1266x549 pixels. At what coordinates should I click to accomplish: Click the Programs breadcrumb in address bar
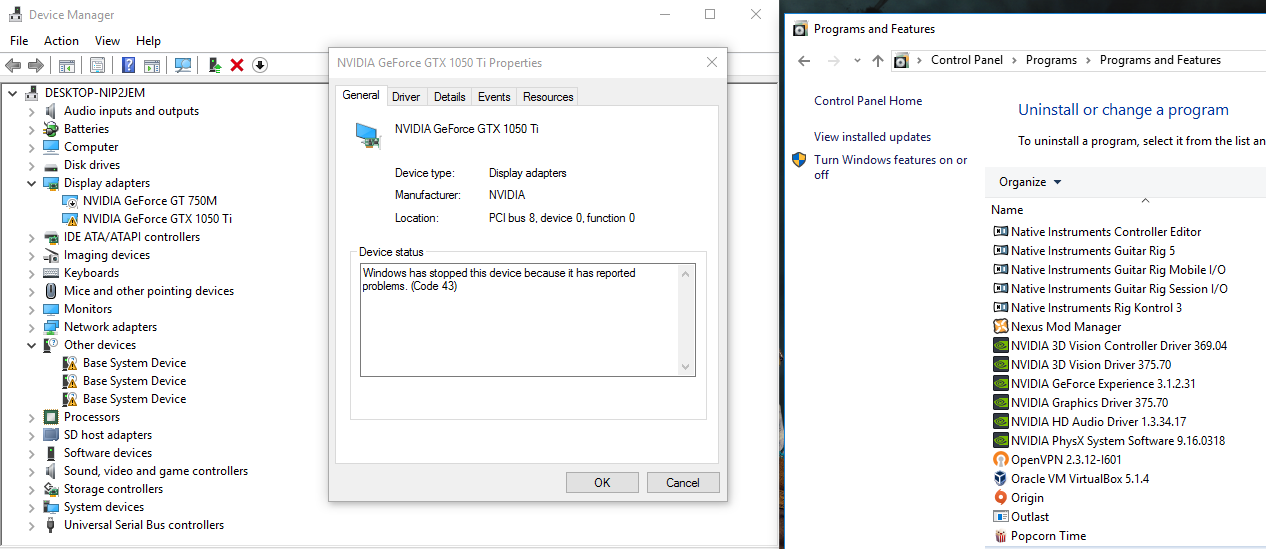[x=1051, y=60]
